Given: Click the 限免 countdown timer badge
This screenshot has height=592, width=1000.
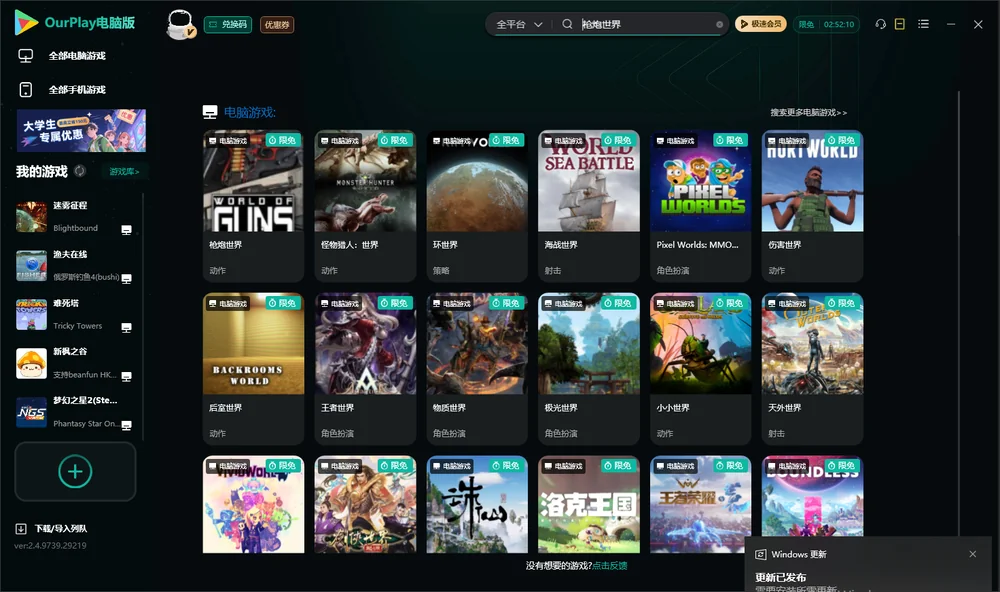Looking at the screenshot, I should tap(826, 24).
